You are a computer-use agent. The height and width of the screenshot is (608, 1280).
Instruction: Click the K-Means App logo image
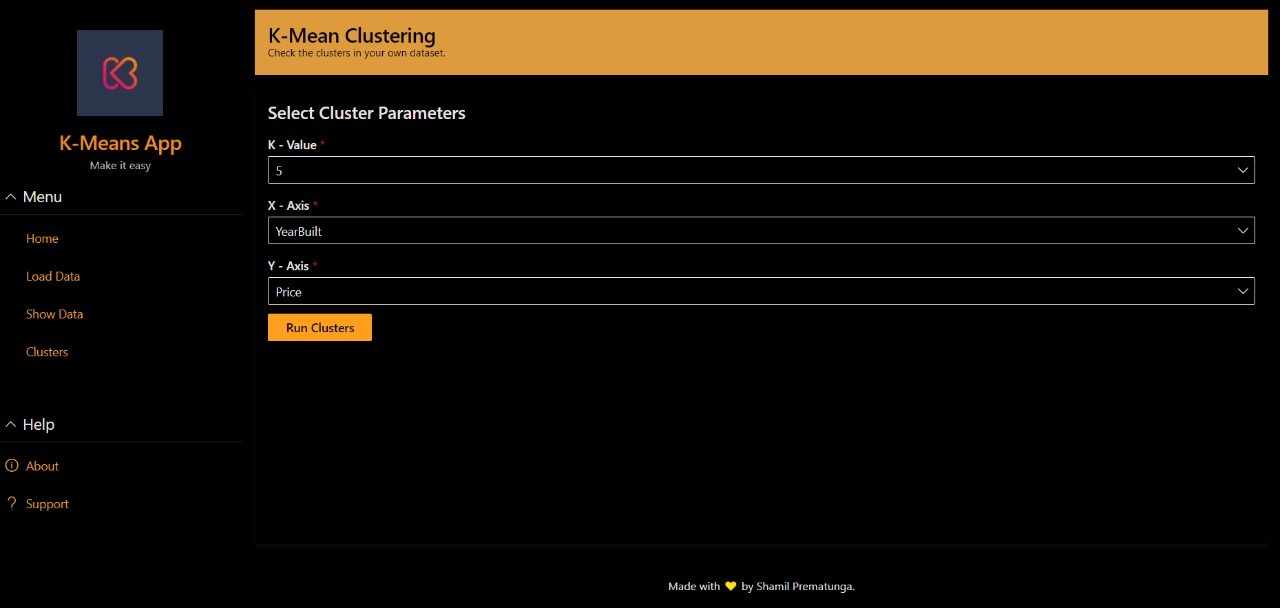point(120,73)
